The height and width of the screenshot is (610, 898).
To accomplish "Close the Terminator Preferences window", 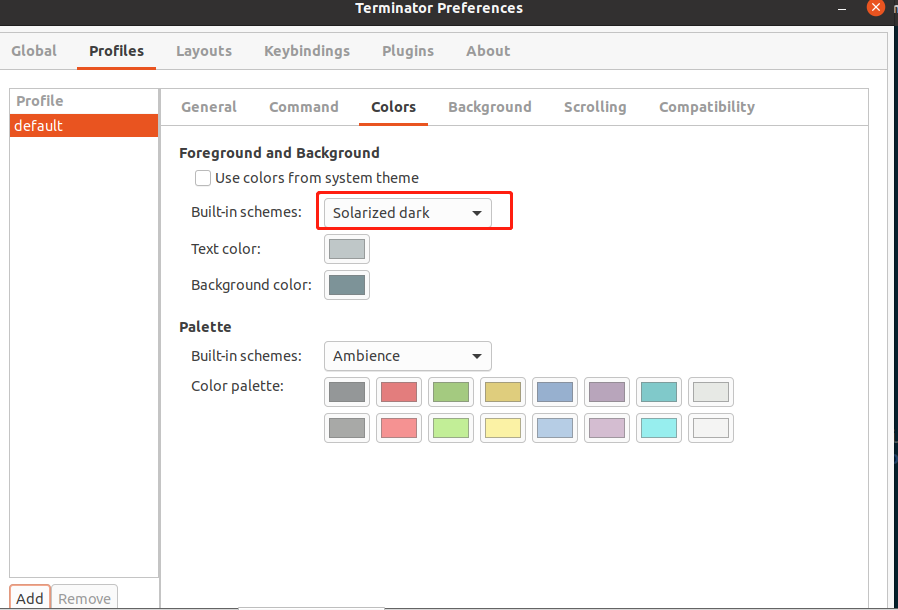I will click(x=876, y=7).
